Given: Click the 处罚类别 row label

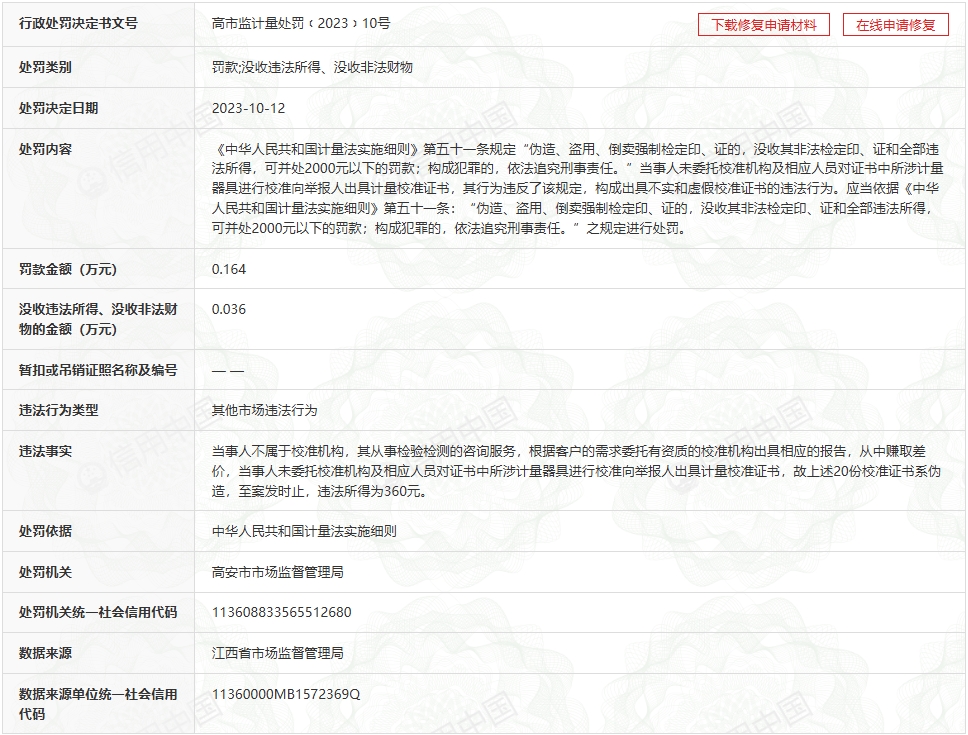Looking at the screenshot, I should (x=45, y=67).
